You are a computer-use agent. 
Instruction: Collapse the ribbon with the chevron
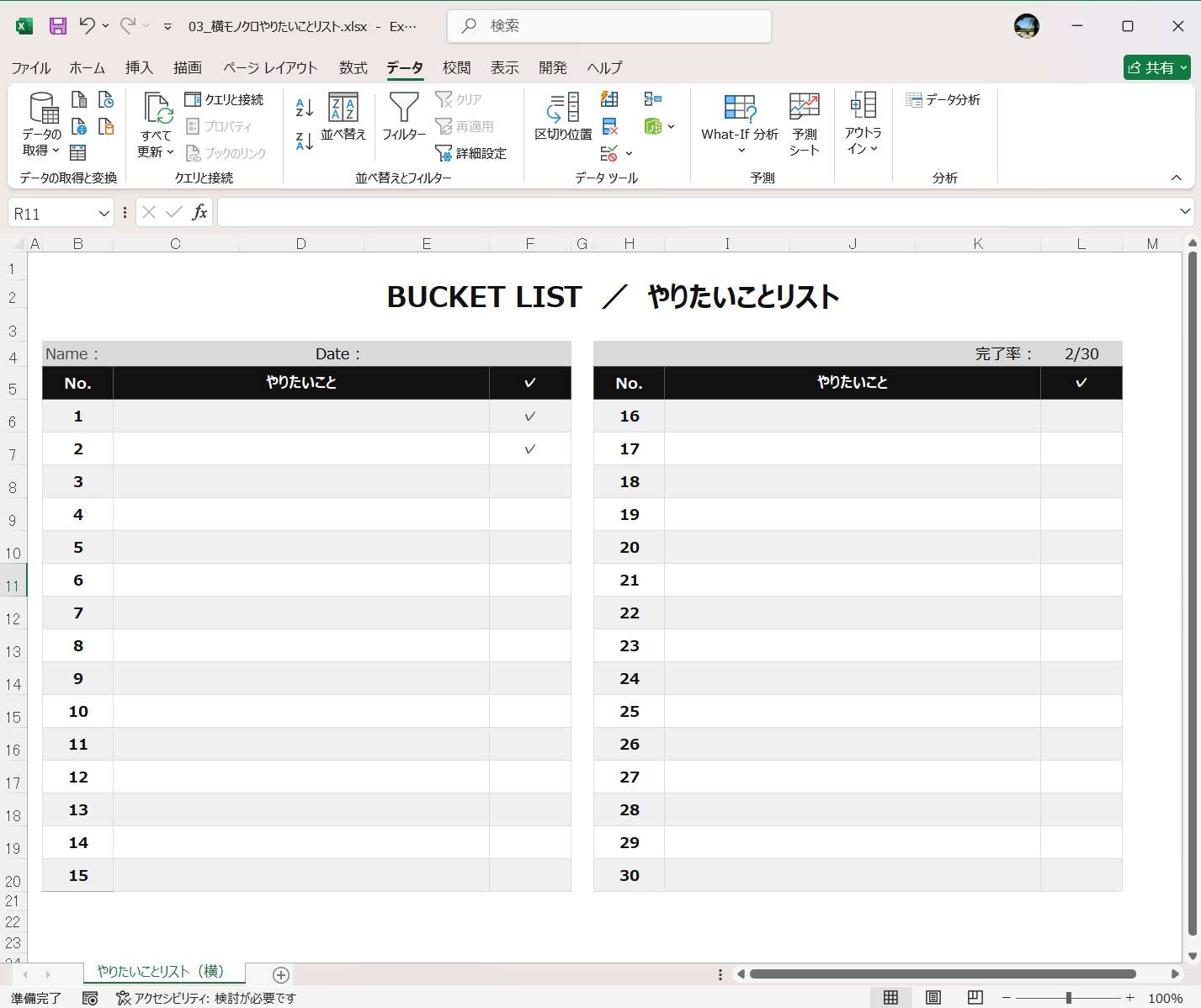point(1177,178)
